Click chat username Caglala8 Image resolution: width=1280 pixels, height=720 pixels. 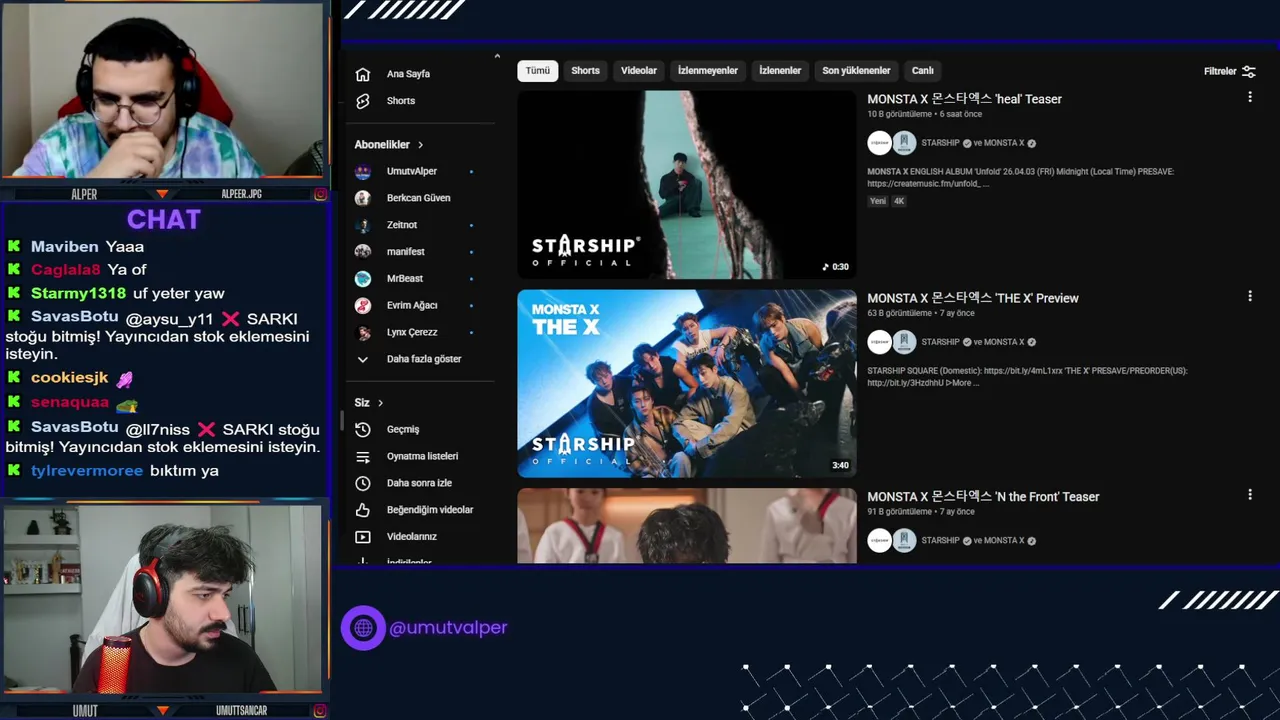click(66, 270)
